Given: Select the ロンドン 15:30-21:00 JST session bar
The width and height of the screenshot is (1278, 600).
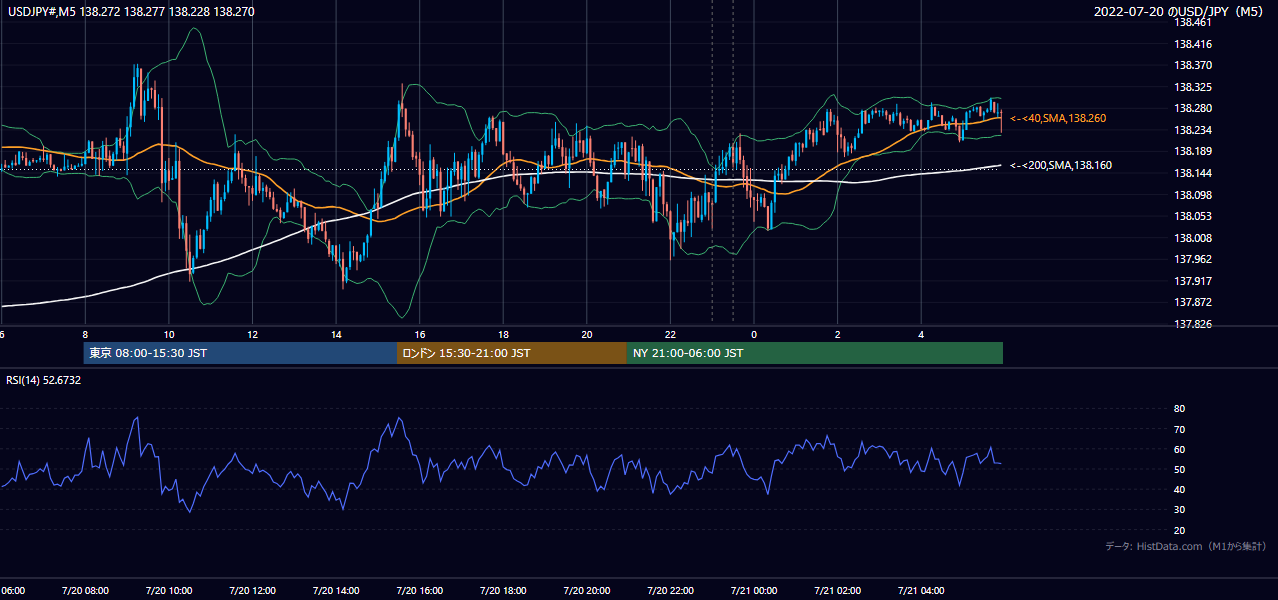Looking at the screenshot, I should pos(512,353).
